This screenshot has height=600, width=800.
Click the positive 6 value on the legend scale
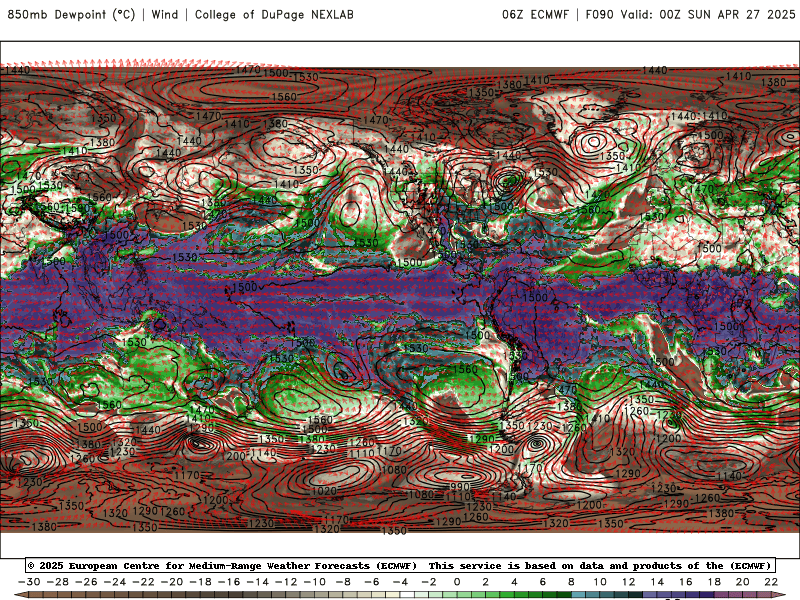pyautogui.click(x=542, y=582)
